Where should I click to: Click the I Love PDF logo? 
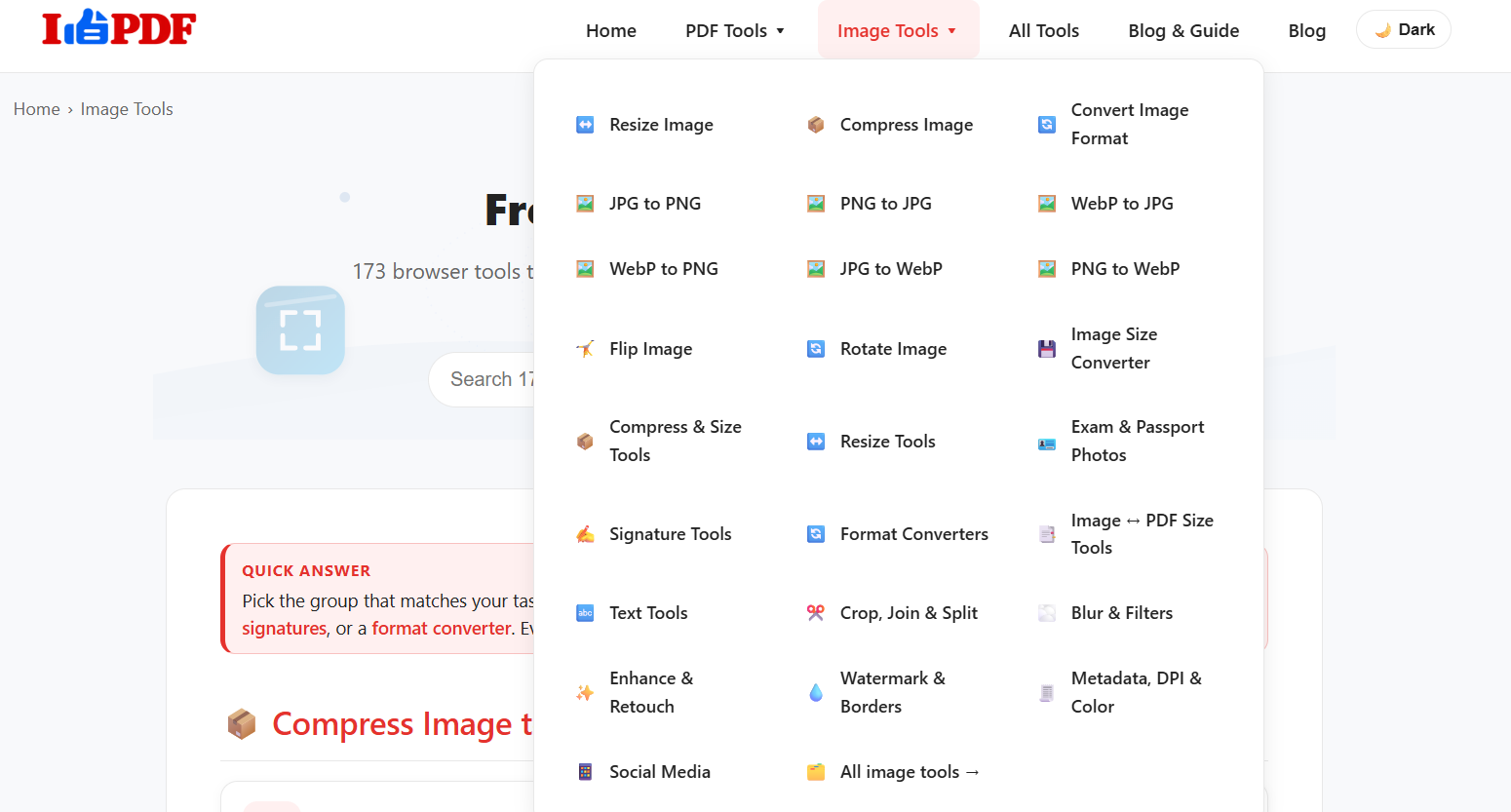point(119,28)
